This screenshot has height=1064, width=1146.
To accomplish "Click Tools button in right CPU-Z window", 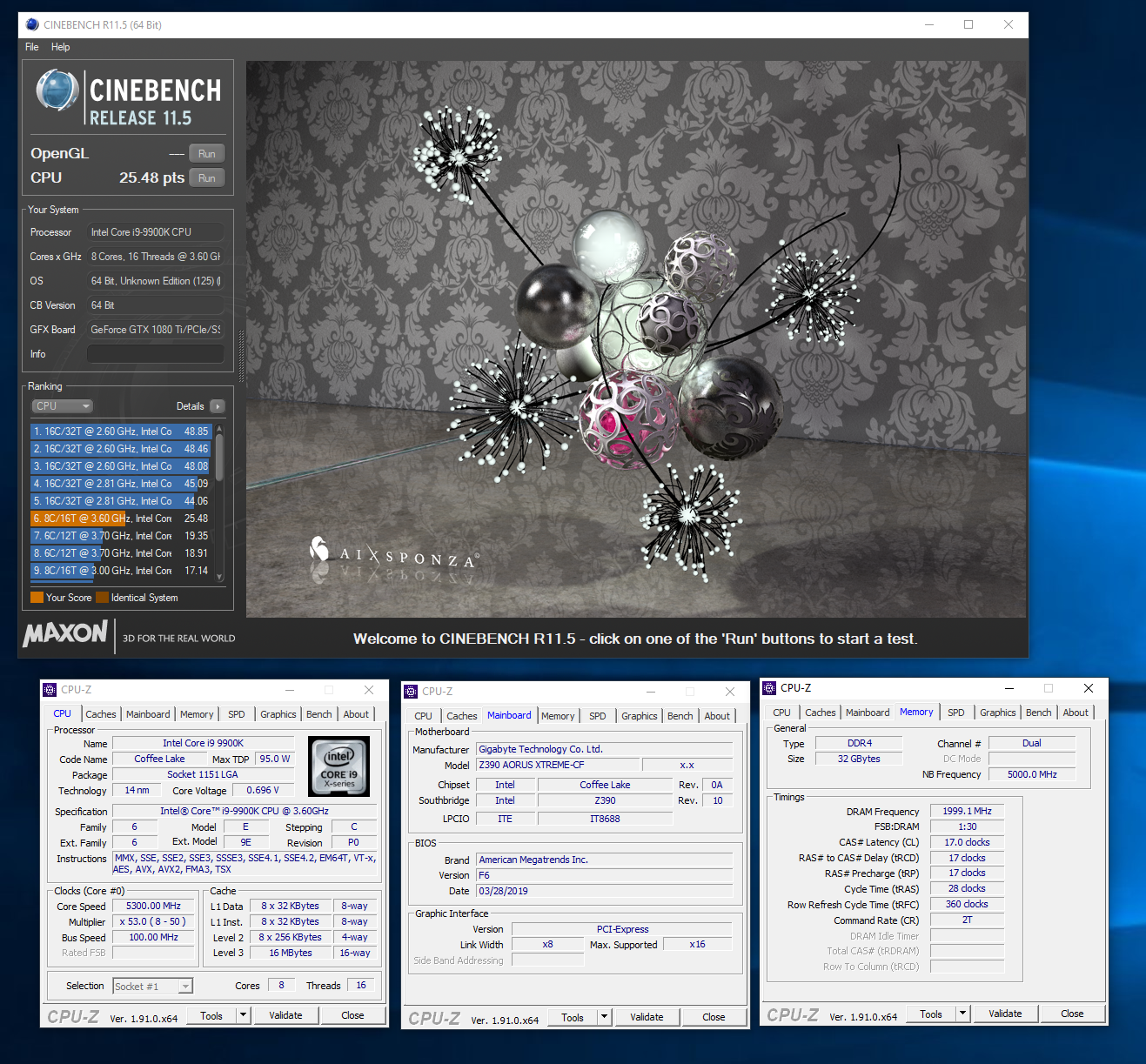I will click(931, 1014).
